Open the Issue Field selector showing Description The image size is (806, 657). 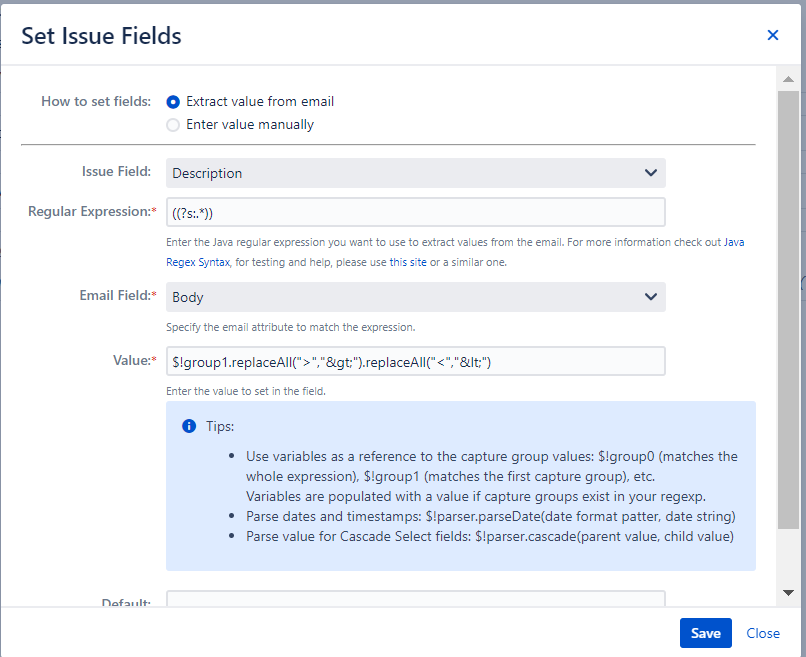coord(400,172)
